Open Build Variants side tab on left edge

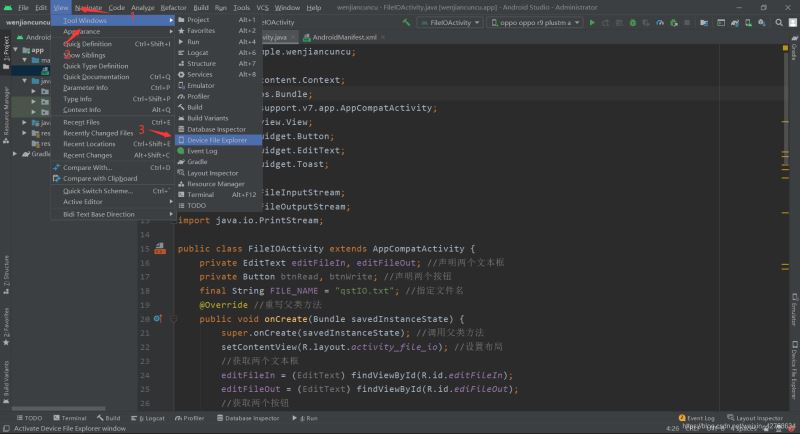(6, 382)
